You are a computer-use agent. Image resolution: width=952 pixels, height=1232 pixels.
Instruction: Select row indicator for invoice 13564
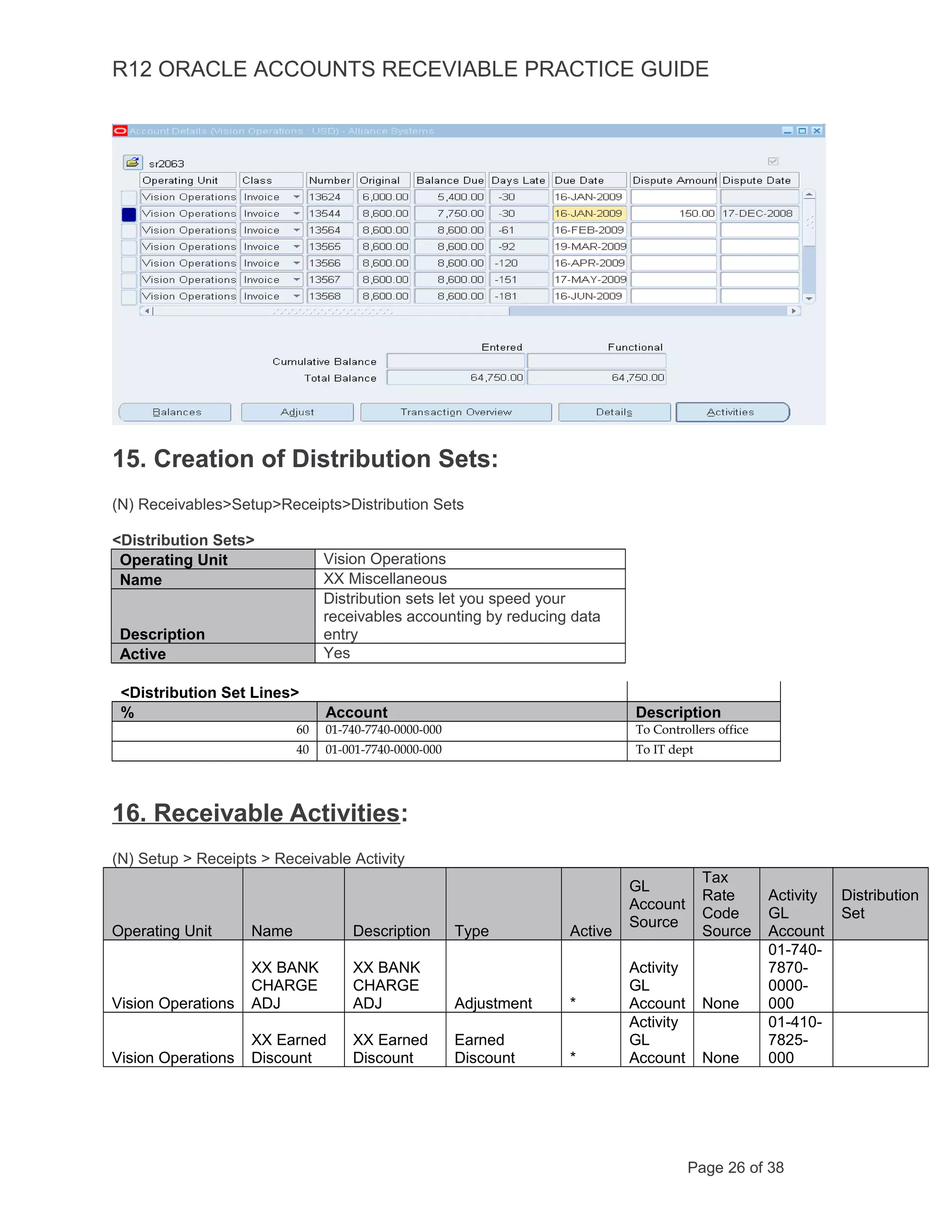coord(129,231)
